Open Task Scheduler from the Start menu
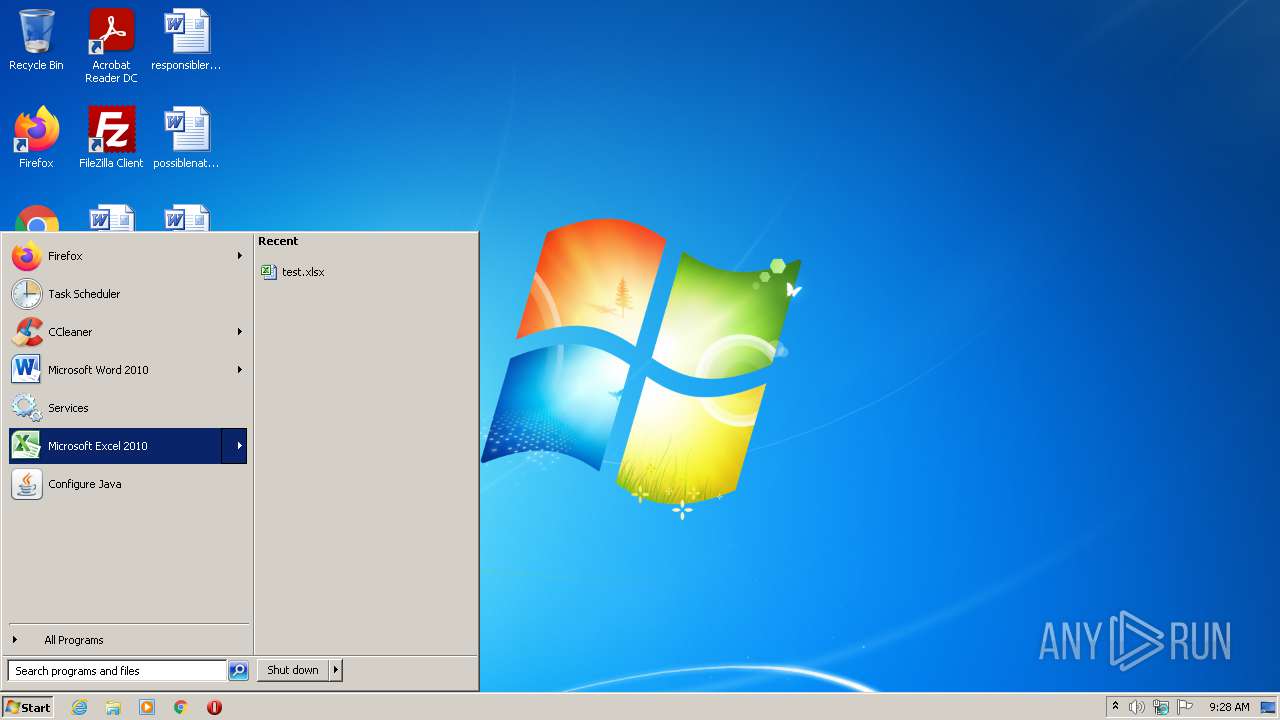This screenshot has width=1280, height=720. [128, 294]
